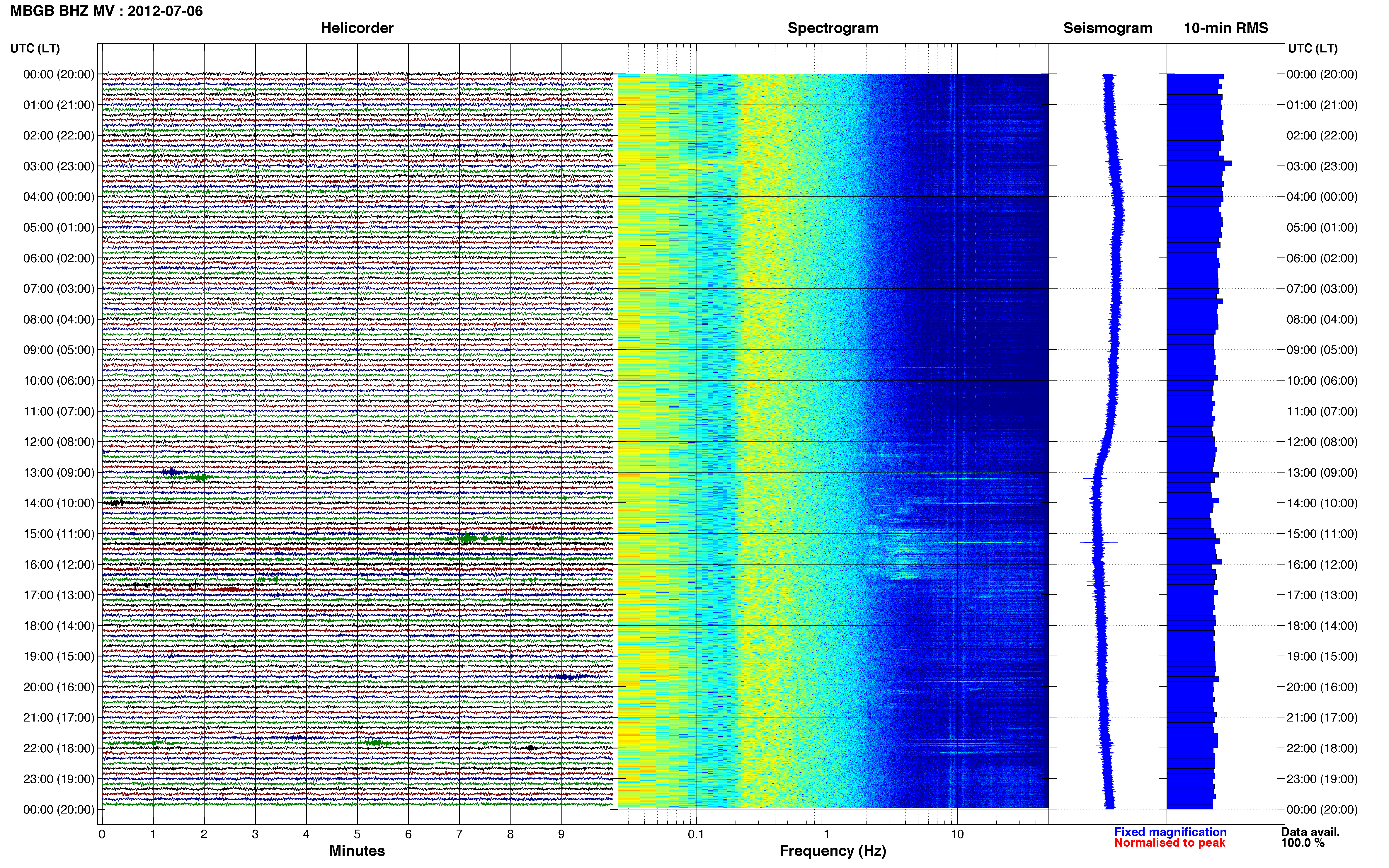Click the '5' tick on the Minutes axis

coord(357,835)
